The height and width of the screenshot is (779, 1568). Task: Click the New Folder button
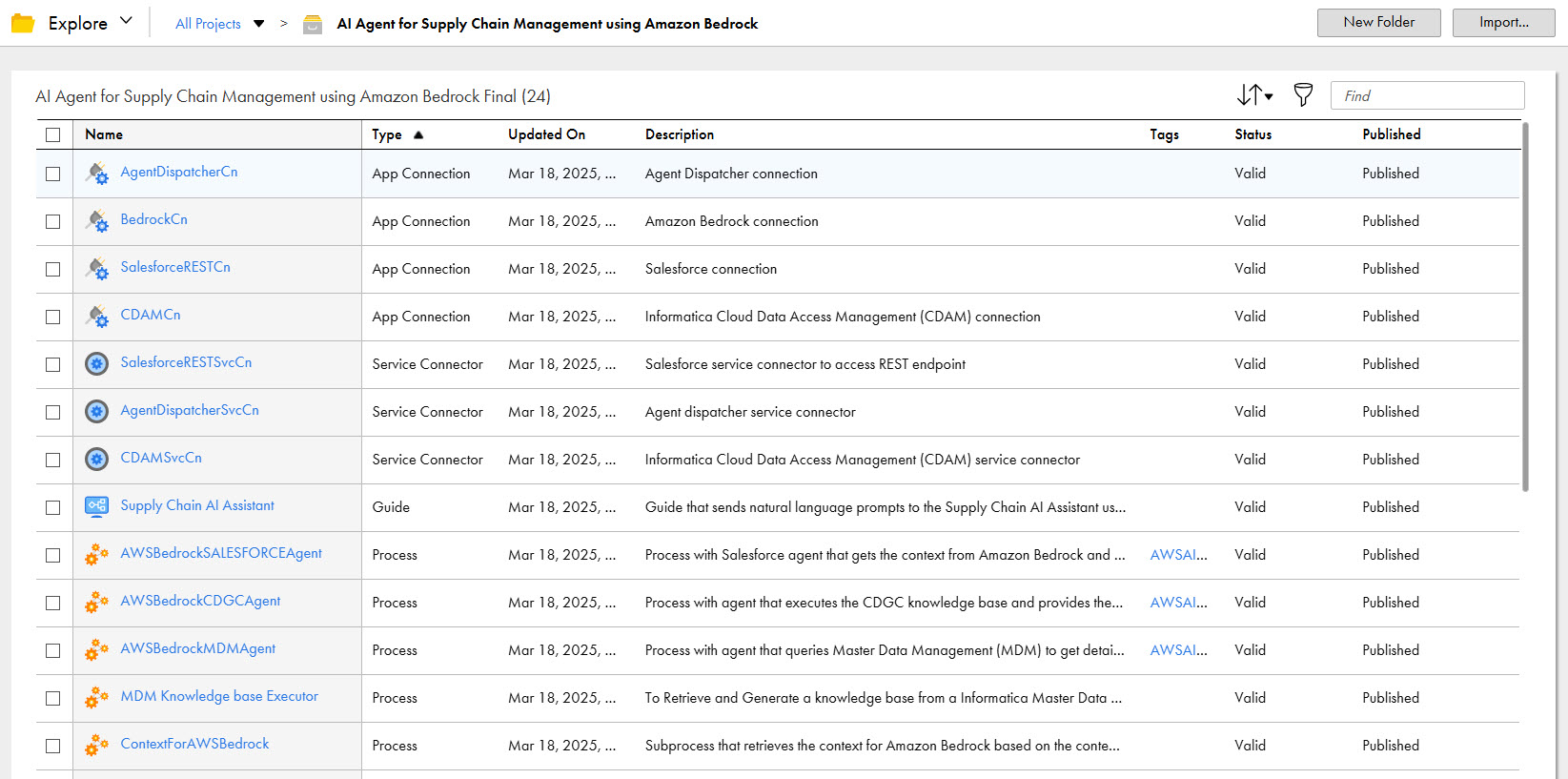pos(1379,22)
